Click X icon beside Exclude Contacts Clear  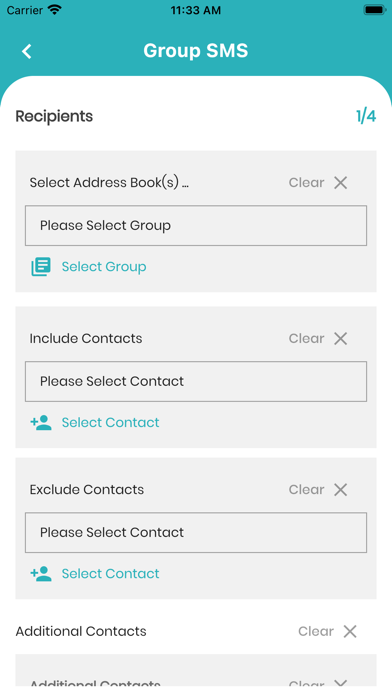[341, 490]
